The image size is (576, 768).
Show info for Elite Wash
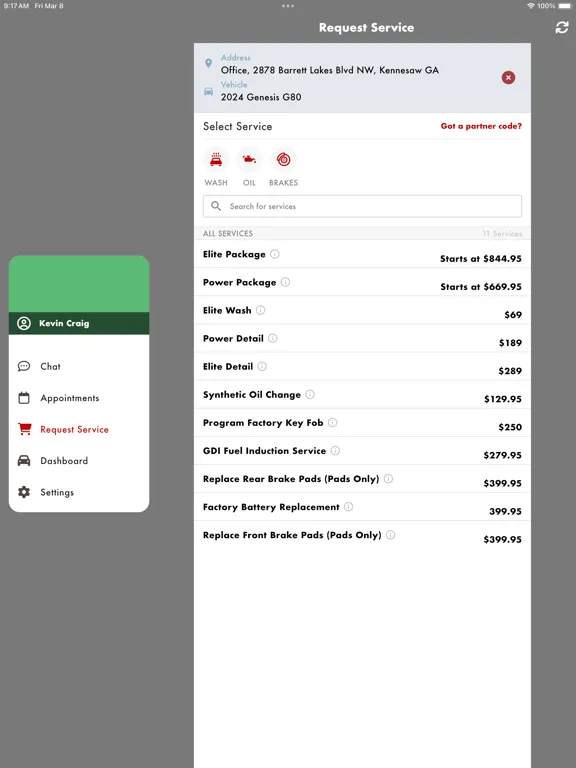click(261, 310)
